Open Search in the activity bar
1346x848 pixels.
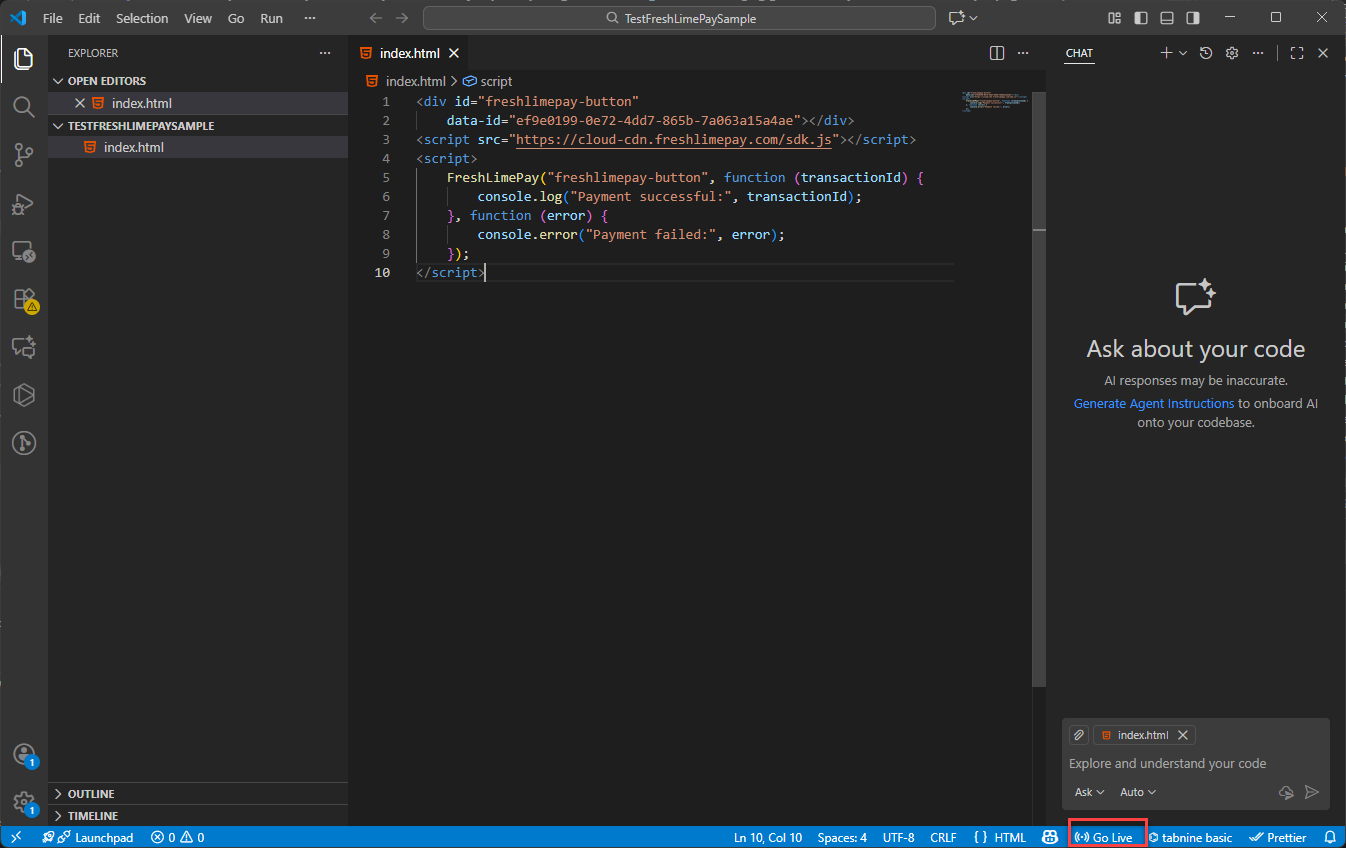23,106
